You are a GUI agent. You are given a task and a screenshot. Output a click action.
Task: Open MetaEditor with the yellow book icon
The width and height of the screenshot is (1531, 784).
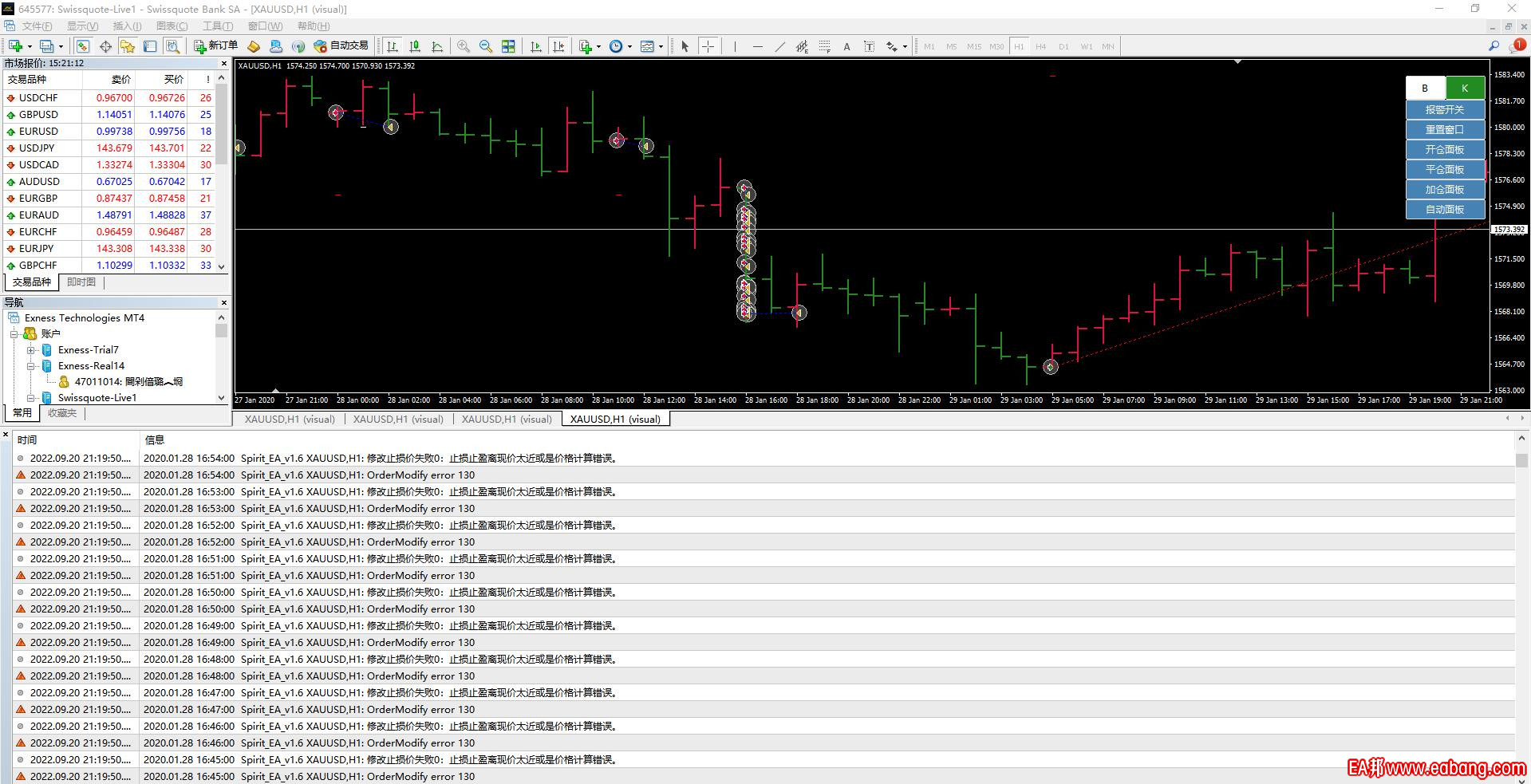click(254, 46)
